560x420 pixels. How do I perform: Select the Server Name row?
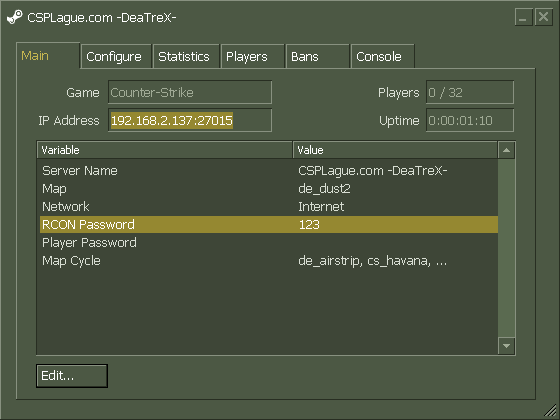(x=269, y=171)
